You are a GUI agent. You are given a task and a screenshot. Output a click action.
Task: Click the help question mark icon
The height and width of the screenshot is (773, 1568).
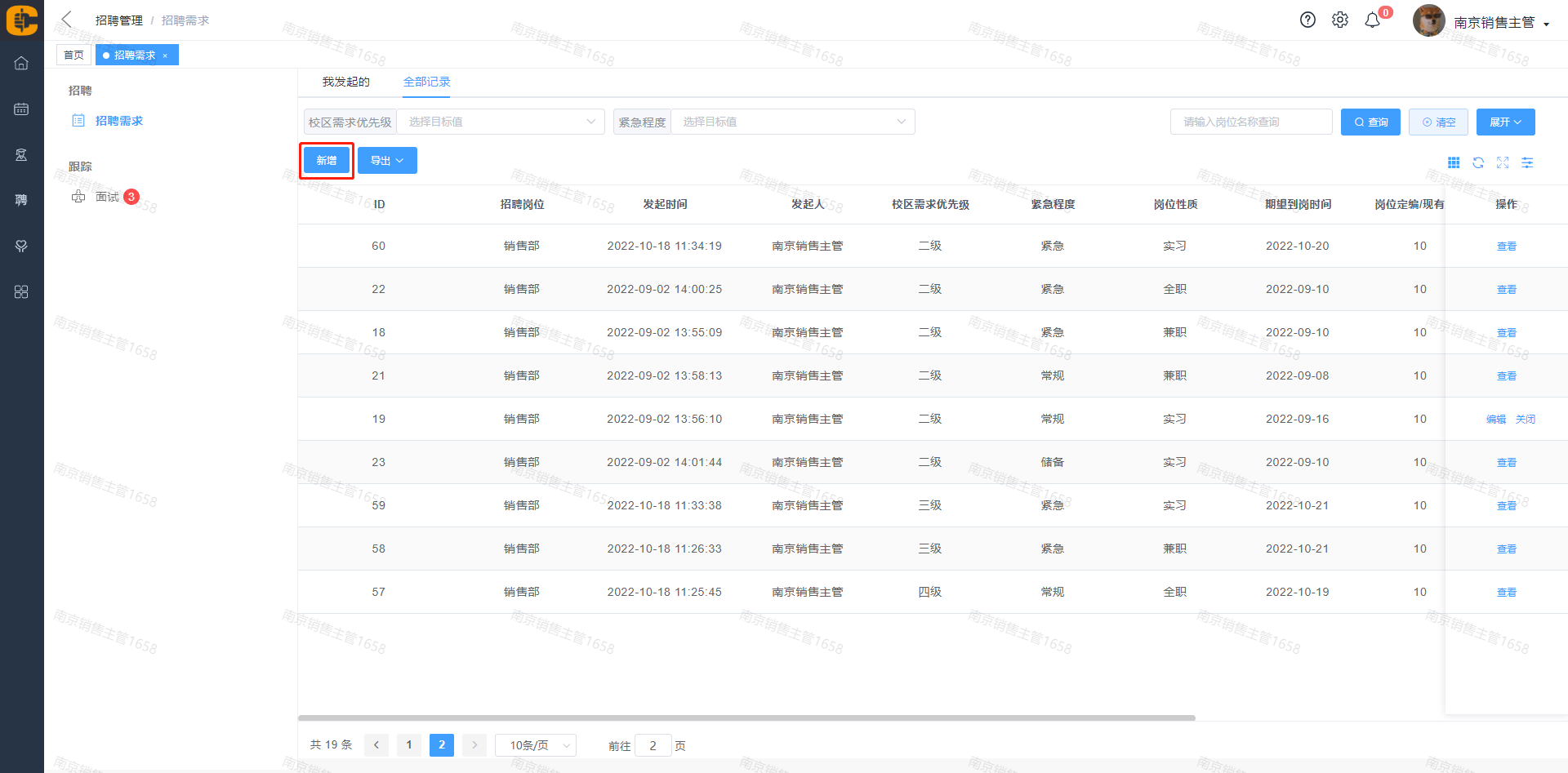(x=1307, y=20)
